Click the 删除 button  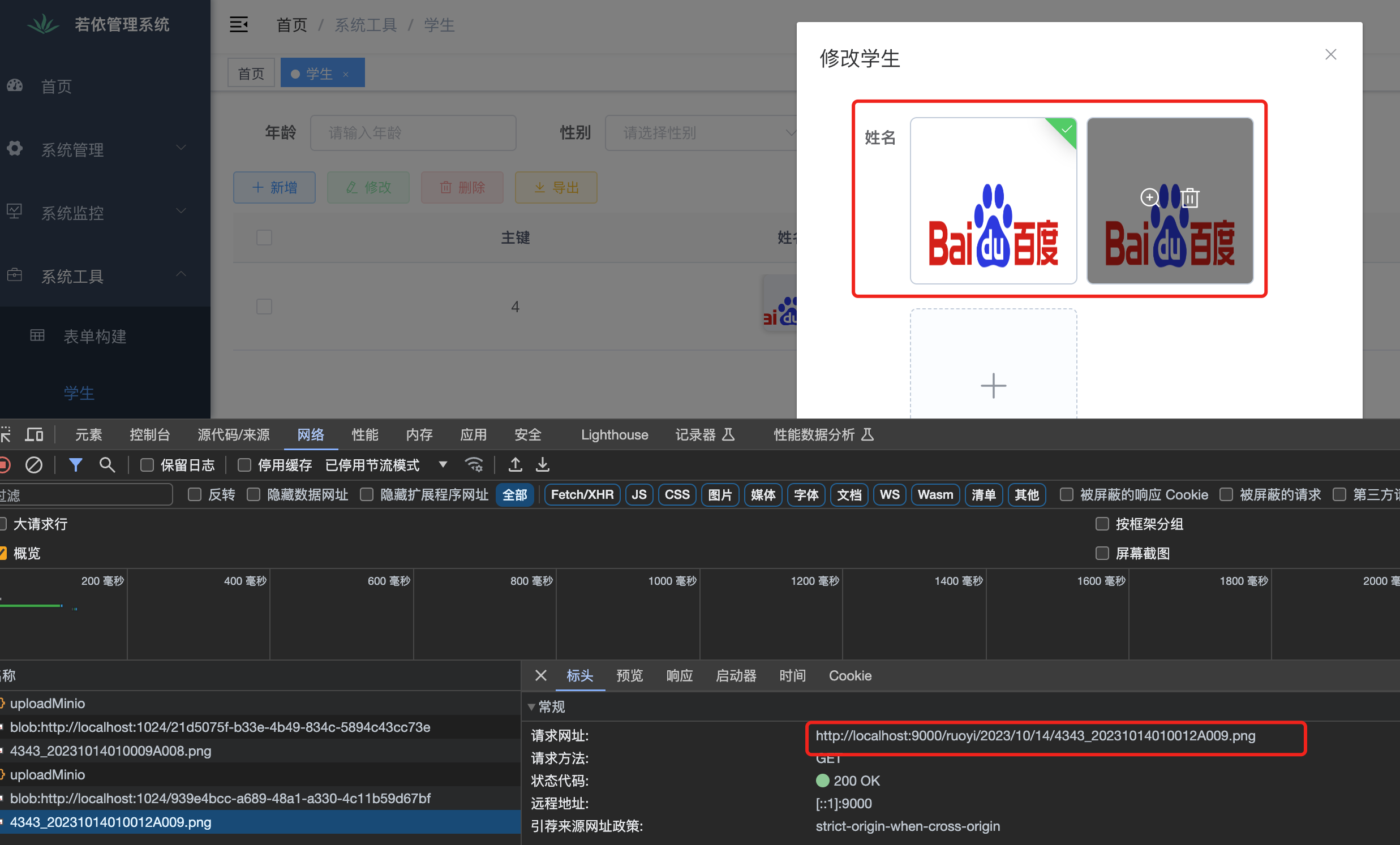click(462, 187)
